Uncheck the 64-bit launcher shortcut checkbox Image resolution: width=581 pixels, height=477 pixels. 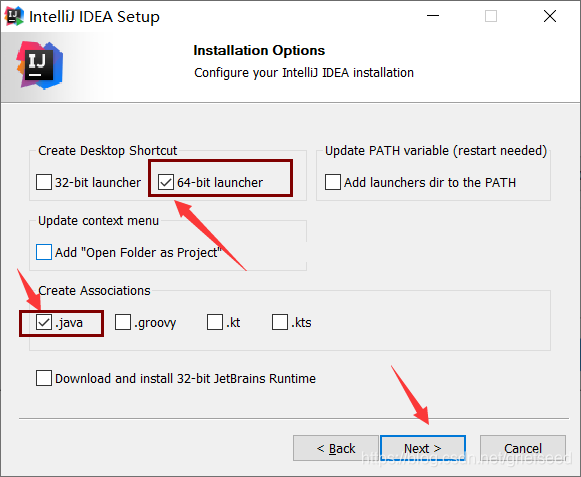[x=166, y=182]
